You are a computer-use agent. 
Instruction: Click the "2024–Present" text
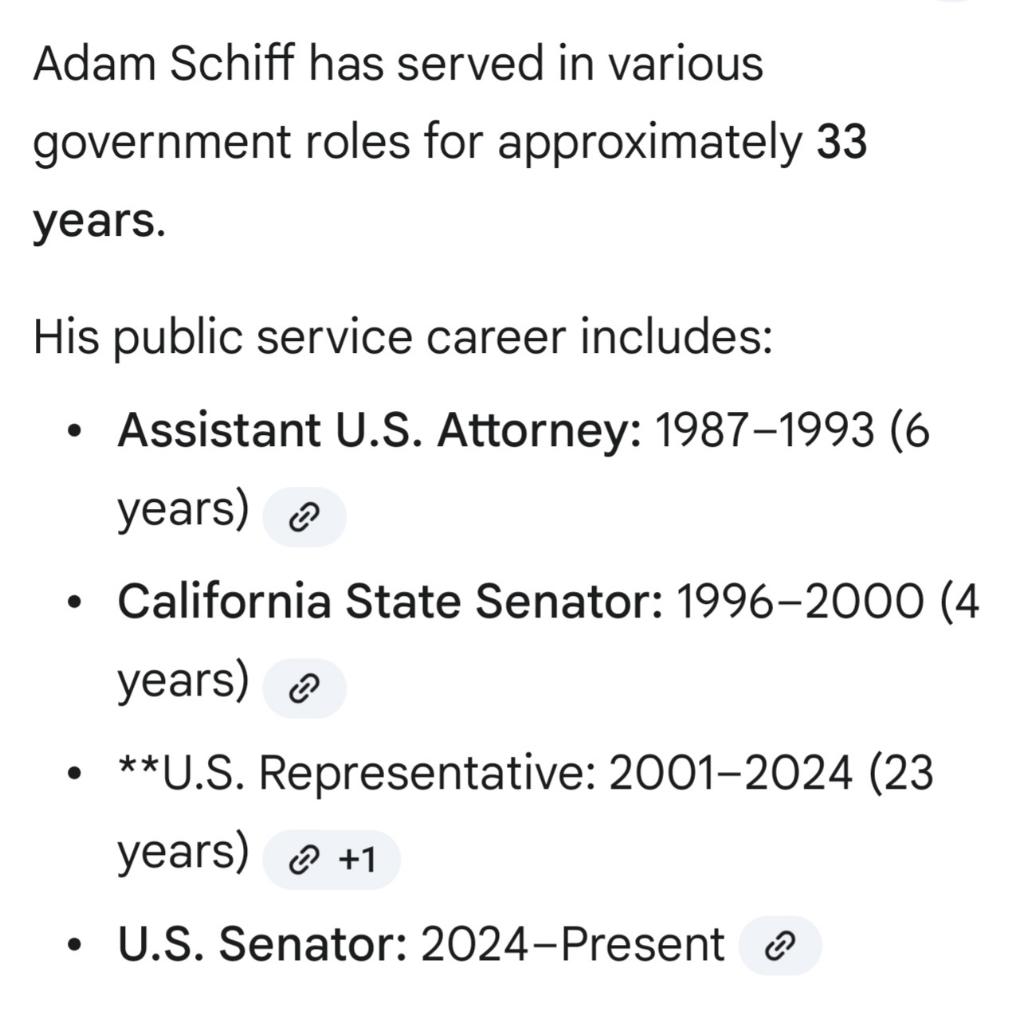pos(572,945)
